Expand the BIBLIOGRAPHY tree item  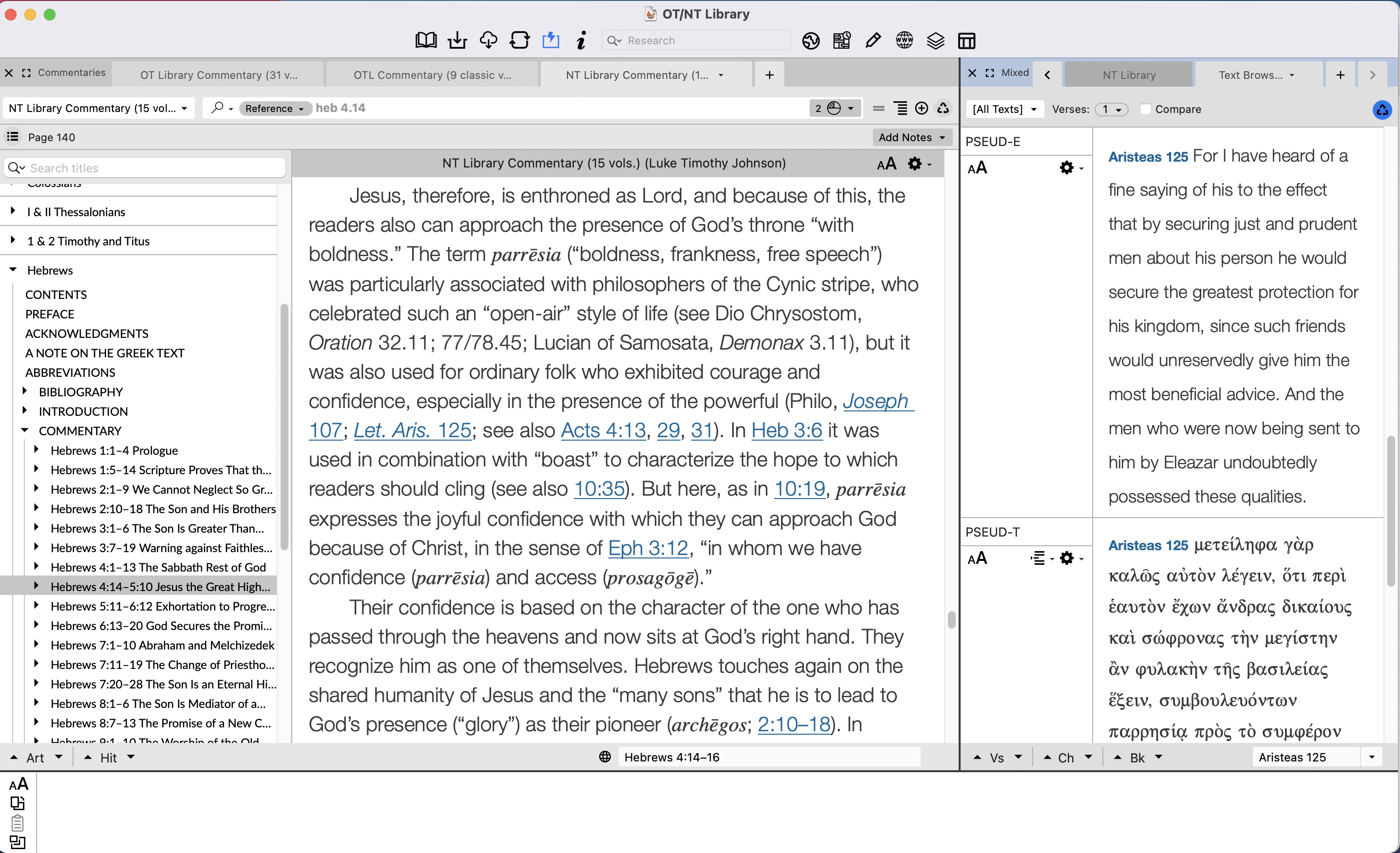click(x=24, y=391)
